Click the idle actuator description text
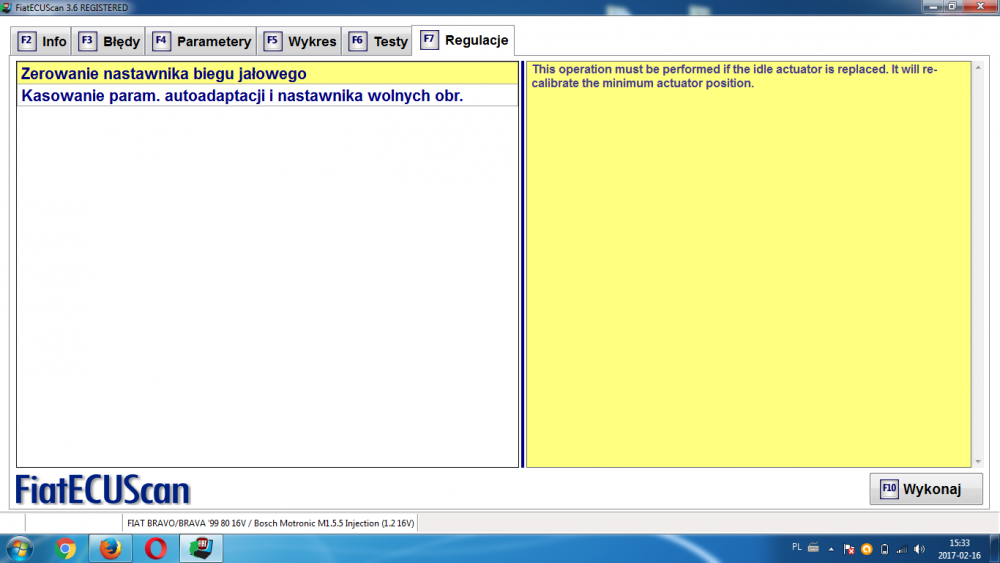This screenshot has width=1000, height=563. (735, 76)
